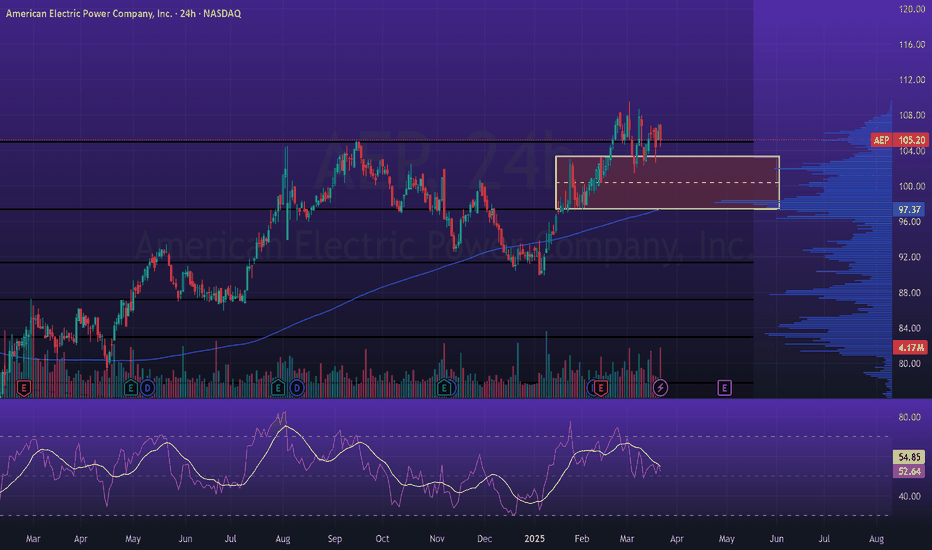Click the Dec label on the time axis

pos(484,539)
